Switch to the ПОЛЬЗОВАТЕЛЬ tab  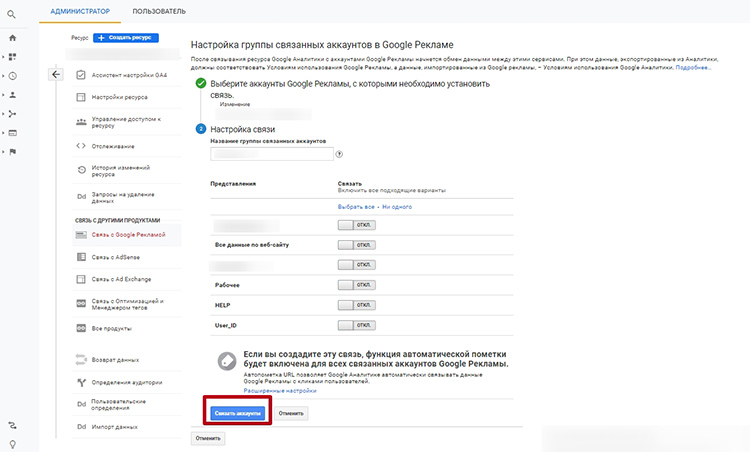(159, 11)
